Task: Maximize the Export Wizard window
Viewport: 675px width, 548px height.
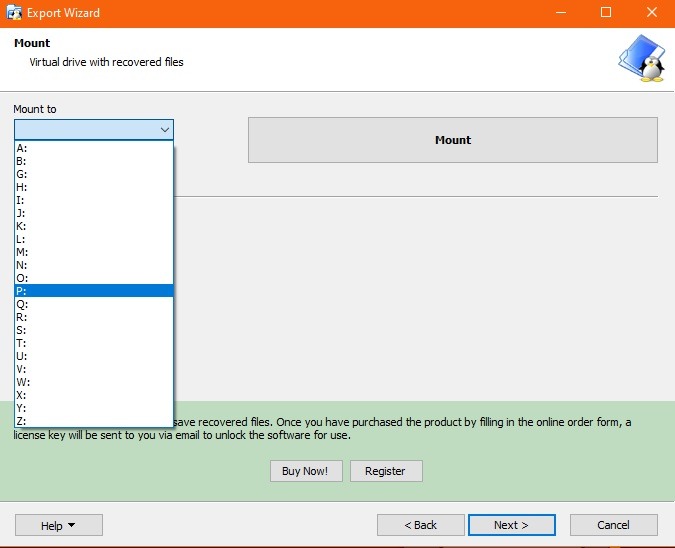Action: [x=605, y=13]
